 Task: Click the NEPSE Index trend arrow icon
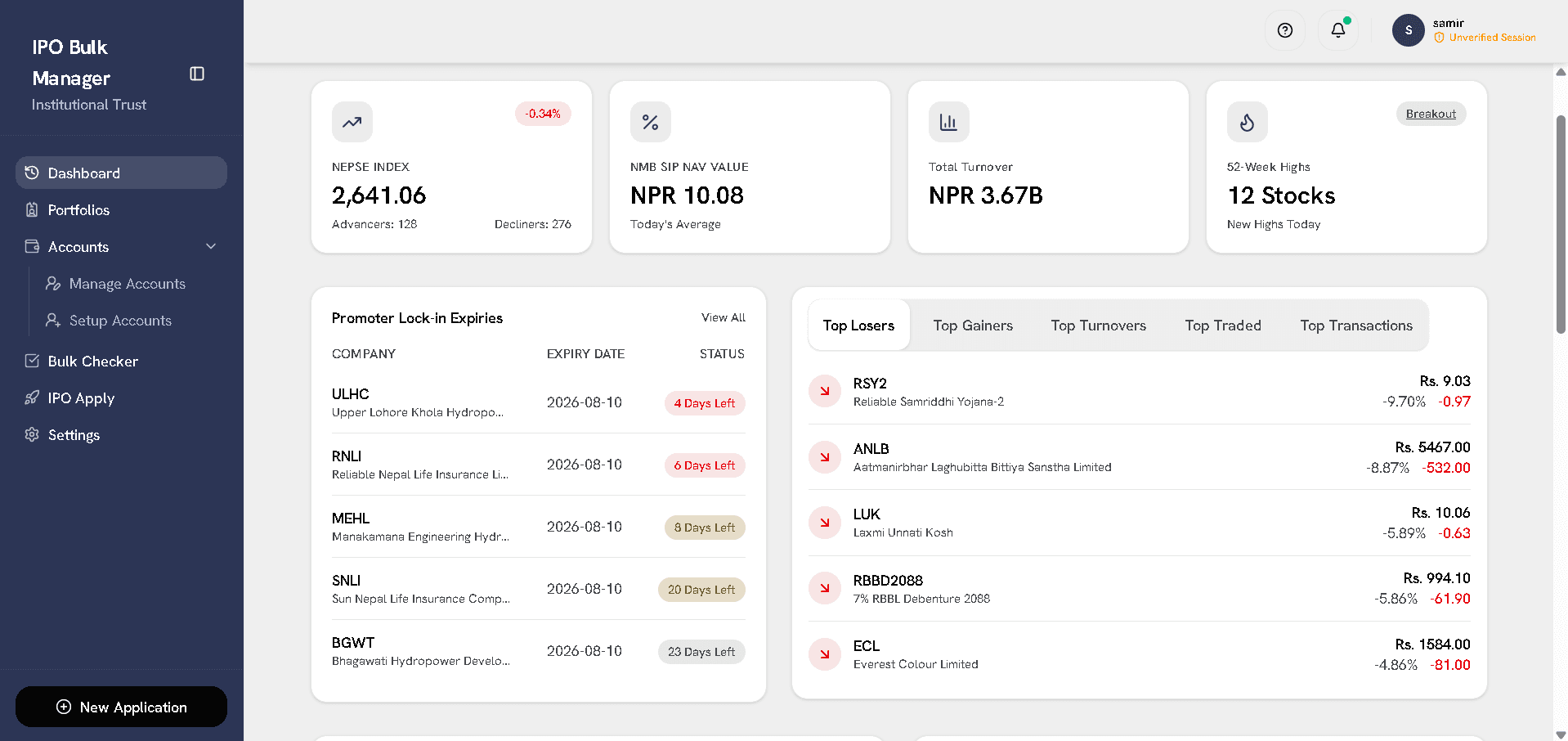352,122
